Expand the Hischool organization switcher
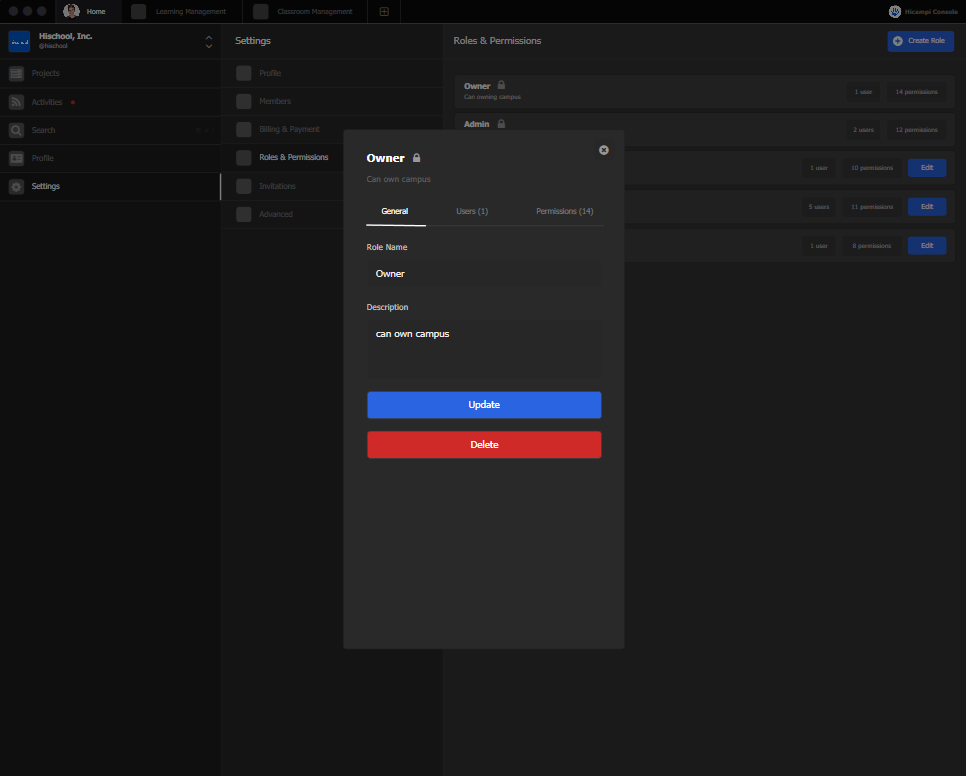 coord(208,42)
